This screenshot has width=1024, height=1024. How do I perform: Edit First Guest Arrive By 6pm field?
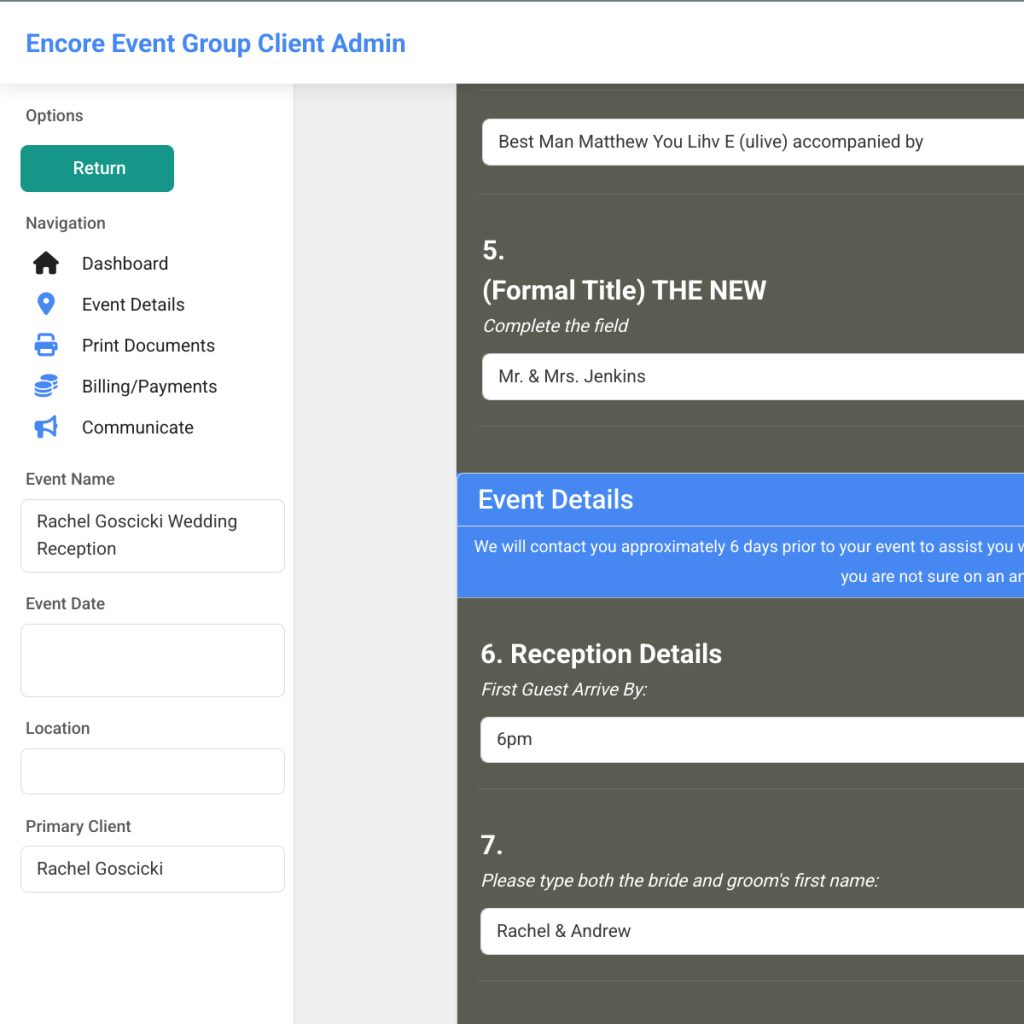pyautogui.click(x=752, y=740)
